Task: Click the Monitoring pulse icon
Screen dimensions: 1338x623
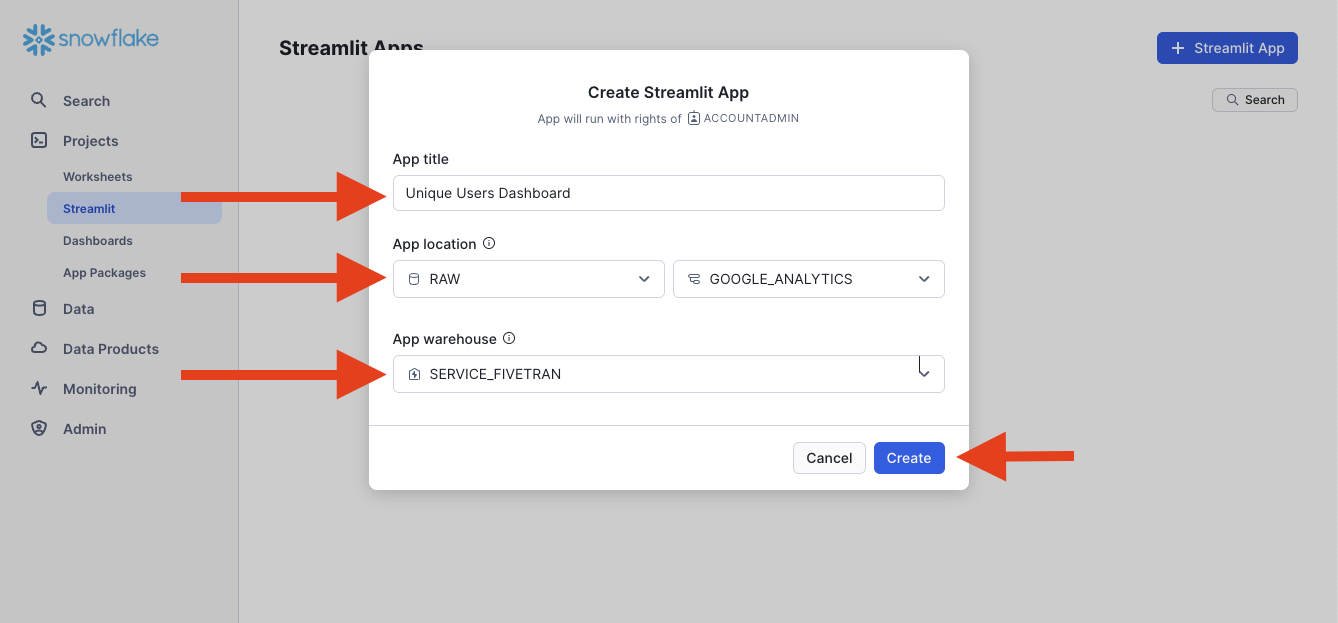Action: [x=39, y=388]
